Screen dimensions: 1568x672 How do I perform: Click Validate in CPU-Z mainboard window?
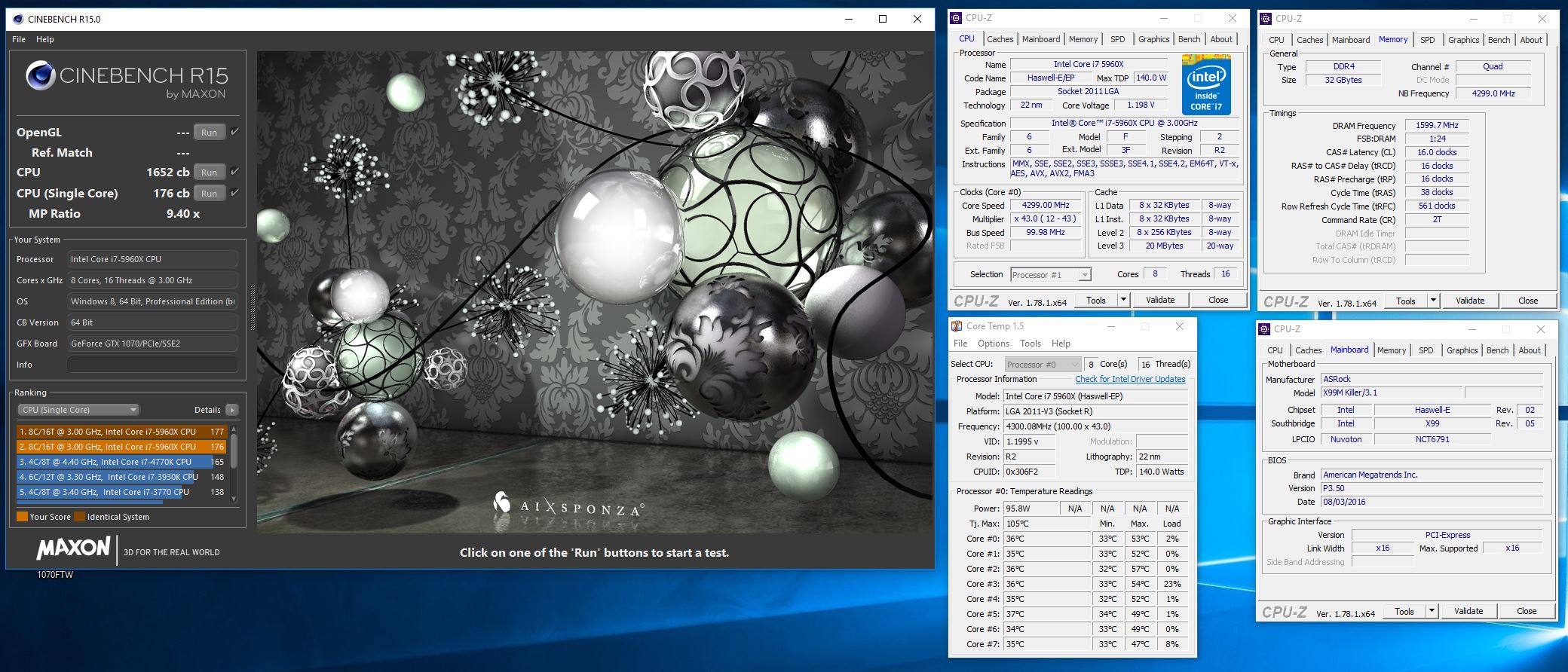click(1468, 611)
